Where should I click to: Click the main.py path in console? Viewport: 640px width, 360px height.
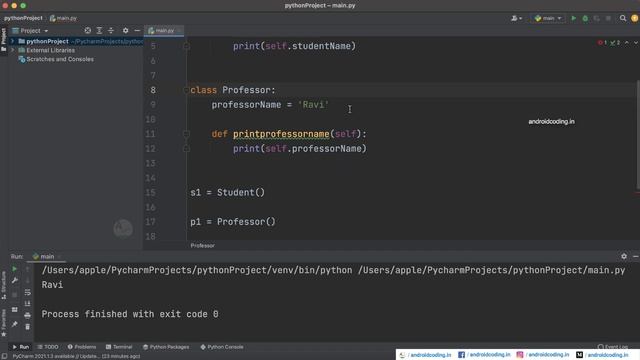pos(491,270)
